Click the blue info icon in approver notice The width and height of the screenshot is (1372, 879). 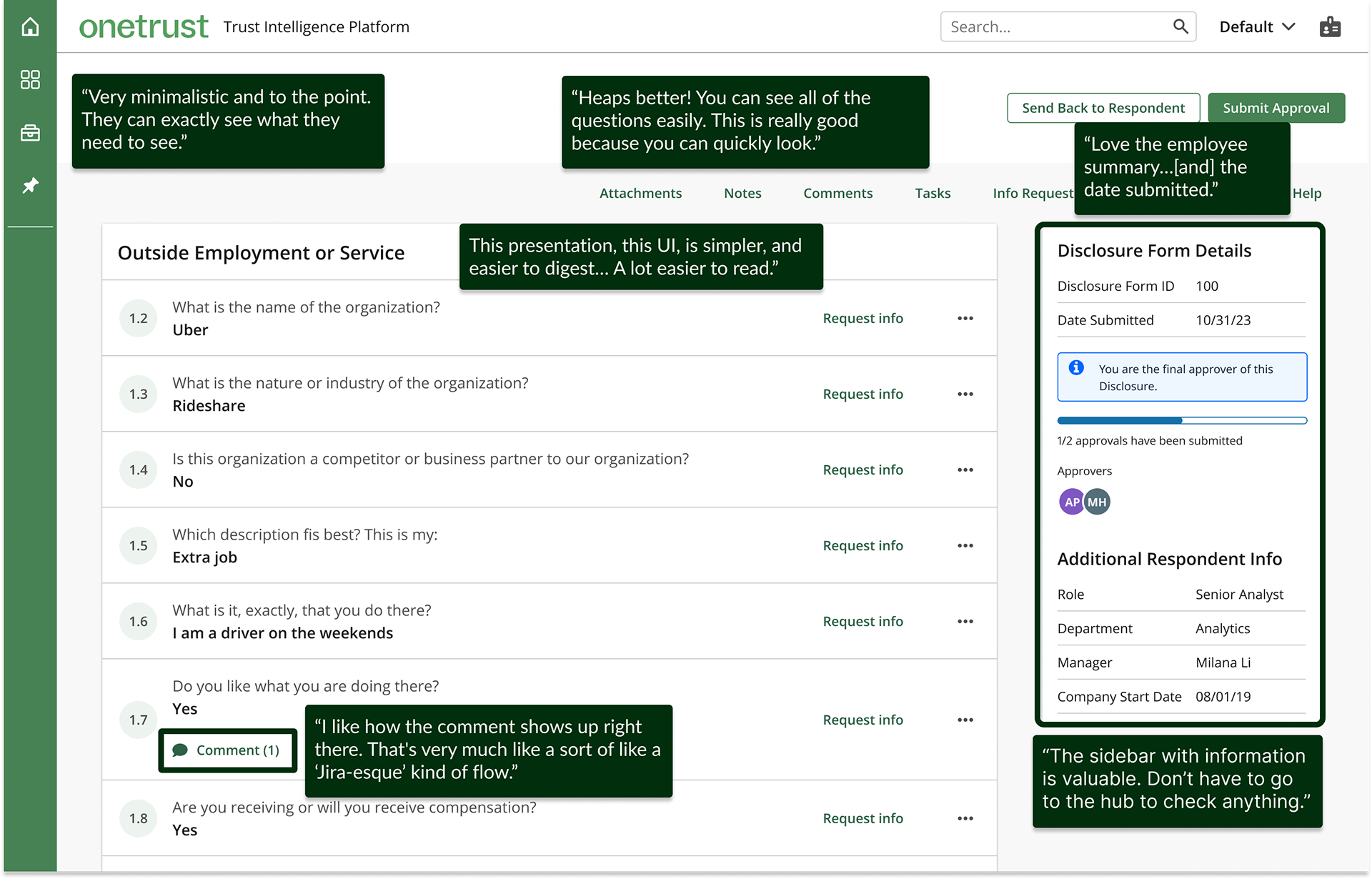click(x=1076, y=368)
